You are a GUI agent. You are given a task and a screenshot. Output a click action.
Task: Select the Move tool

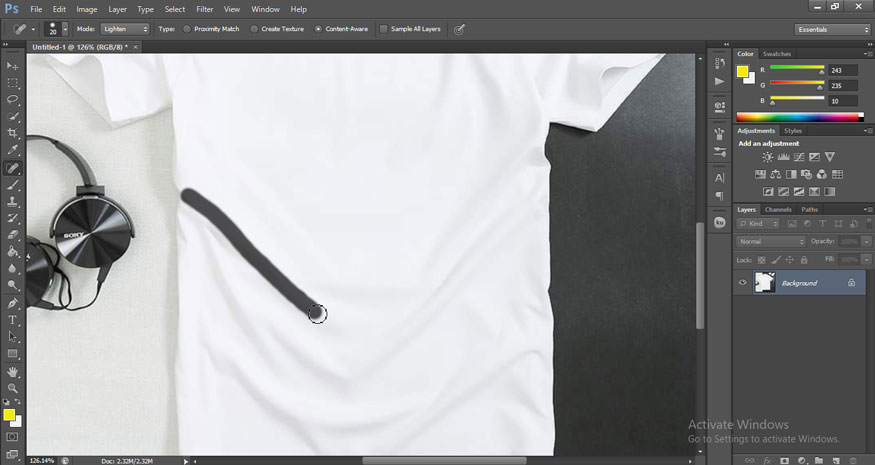pyautogui.click(x=12, y=66)
